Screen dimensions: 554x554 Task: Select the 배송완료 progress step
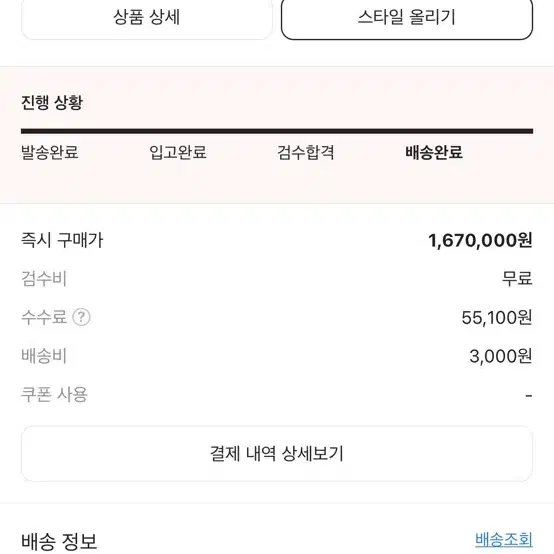tap(434, 152)
